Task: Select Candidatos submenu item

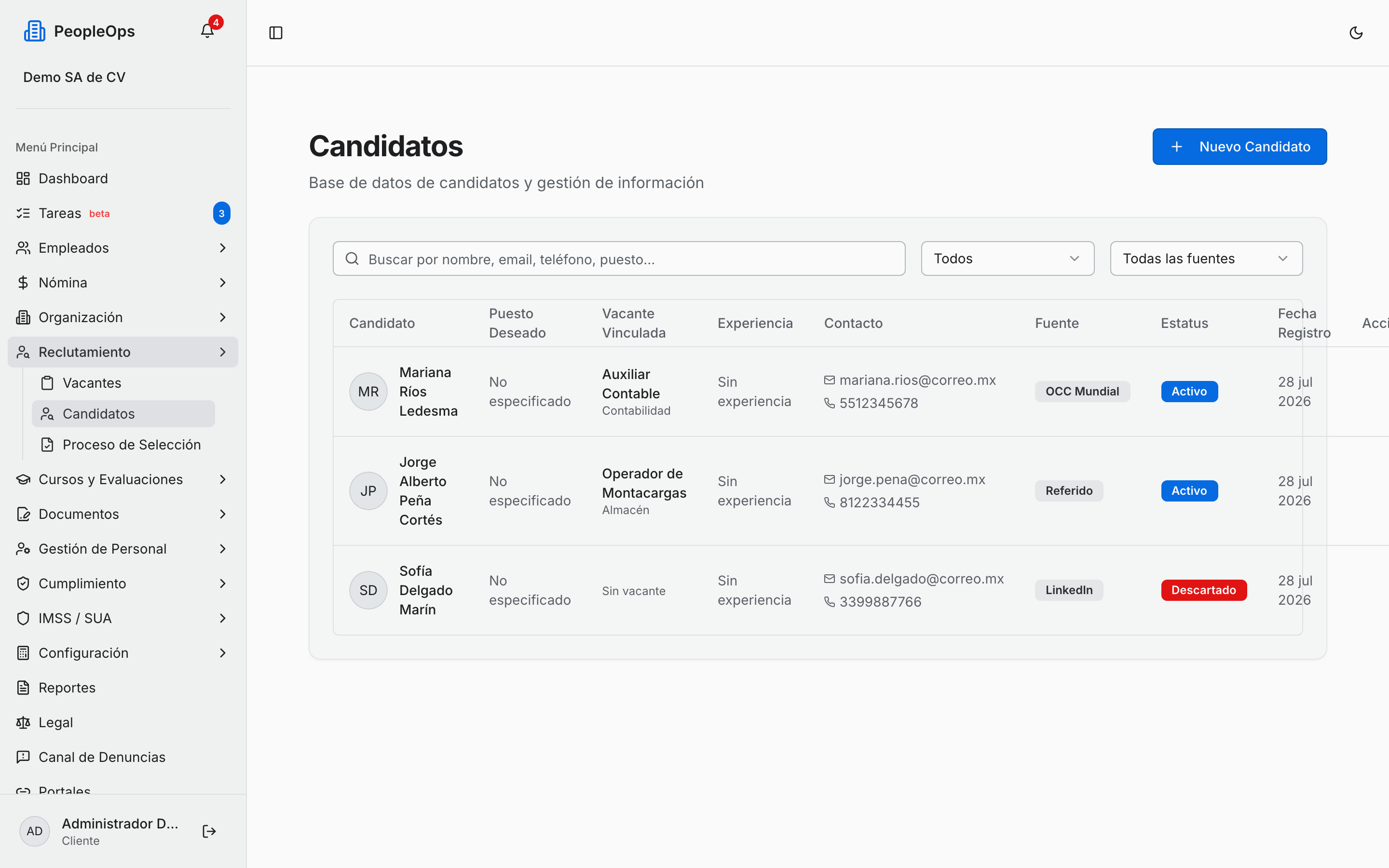Action: click(x=123, y=414)
